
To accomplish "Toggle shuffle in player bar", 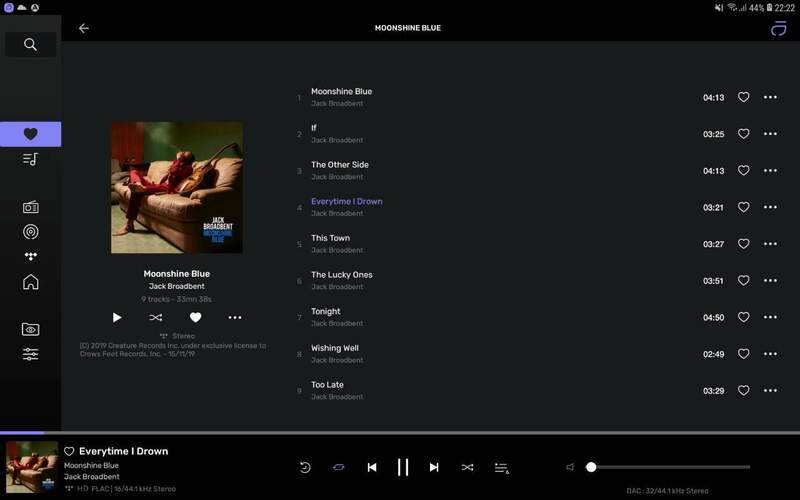I will click(467, 467).
